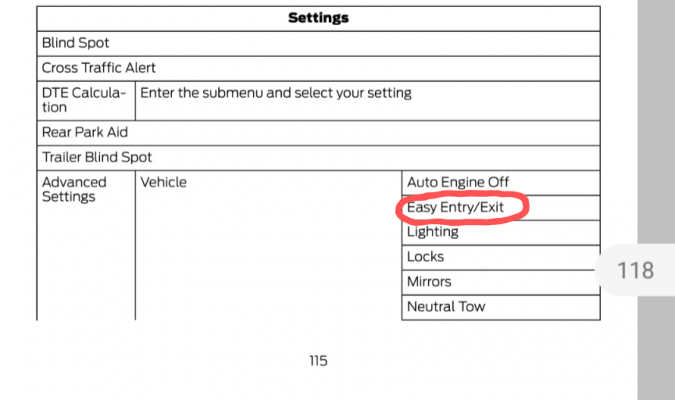The height and width of the screenshot is (400, 675).
Task: Select the Rear Park Aid row
Action: (x=318, y=133)
